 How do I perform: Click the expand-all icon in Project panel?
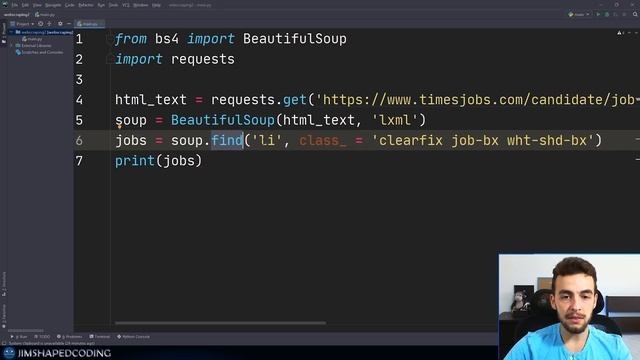coord(49,24)
